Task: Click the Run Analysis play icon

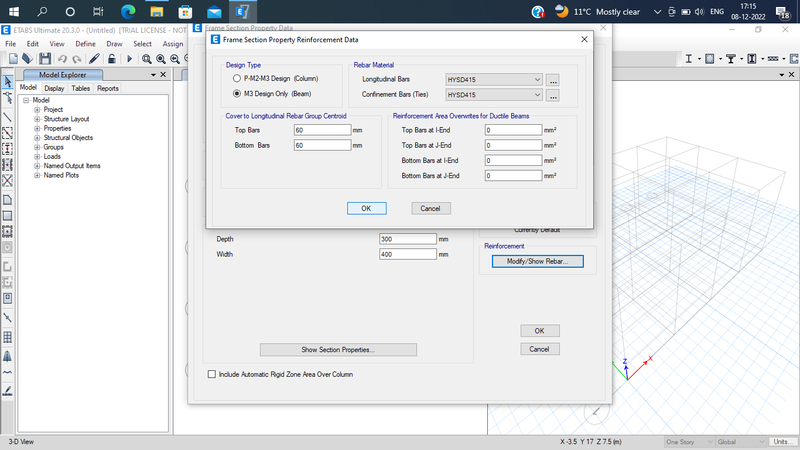Action: tap(129, 59)
